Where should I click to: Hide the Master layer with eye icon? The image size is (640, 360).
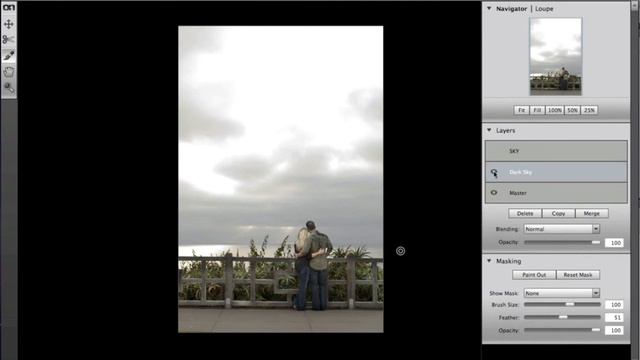[x=494, y=193]
